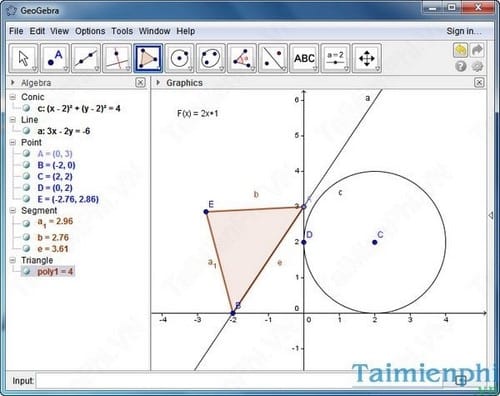This screenshot has height=396, width=500.
Task: Select the Move Graphics View tool
Action: tap(367, 58)
